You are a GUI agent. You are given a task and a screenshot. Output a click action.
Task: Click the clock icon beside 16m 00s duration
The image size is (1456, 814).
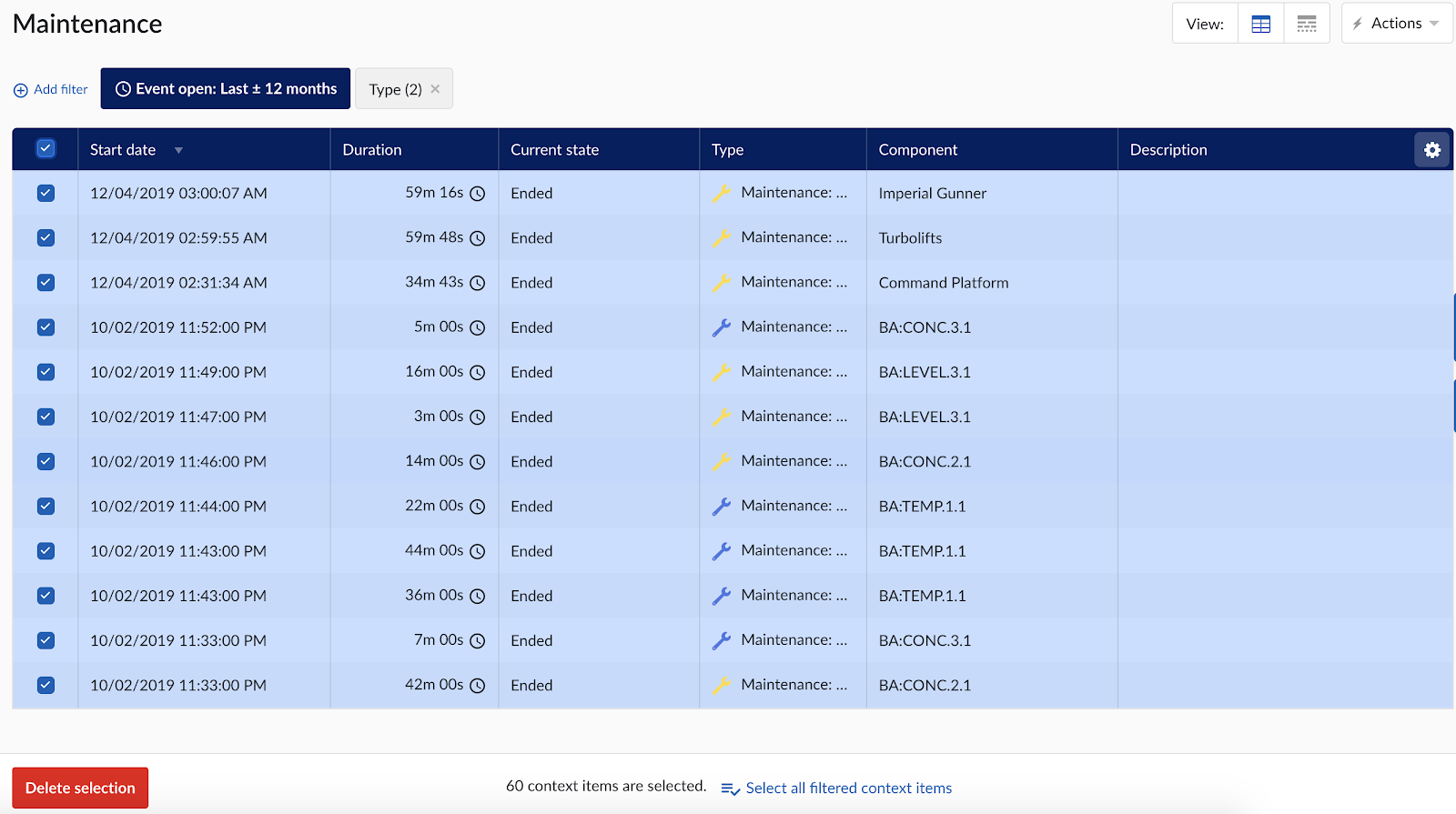(478, 372)
